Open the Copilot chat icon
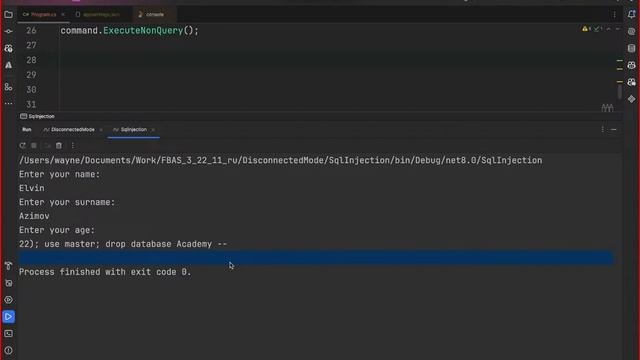This screenshot has height=360, width=640. pyautogui.click(x=631, y=82)
